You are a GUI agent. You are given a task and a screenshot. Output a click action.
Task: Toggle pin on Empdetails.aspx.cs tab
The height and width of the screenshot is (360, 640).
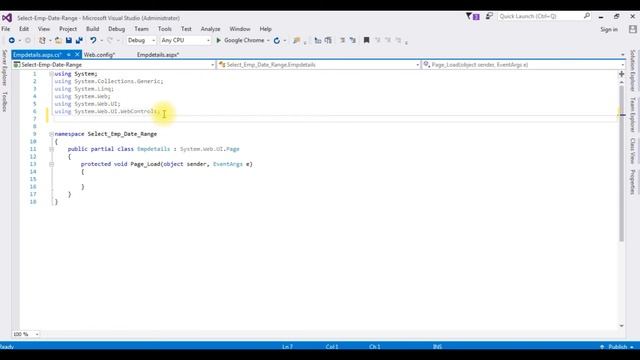click(x=69, y=54)
